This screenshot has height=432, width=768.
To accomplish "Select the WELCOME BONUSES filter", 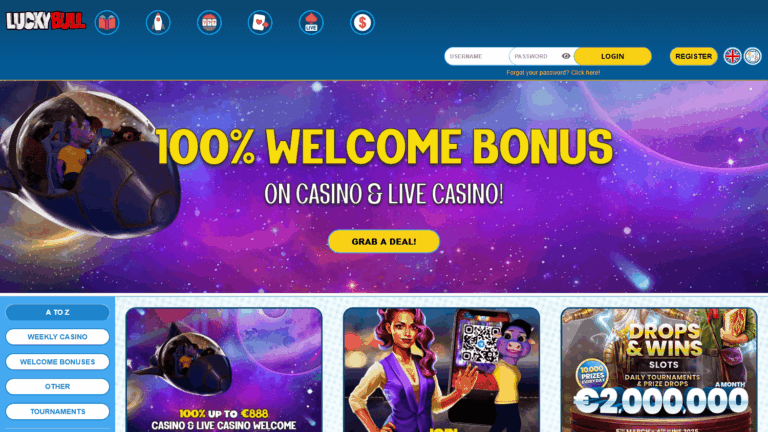I will (x=57, y=362).
